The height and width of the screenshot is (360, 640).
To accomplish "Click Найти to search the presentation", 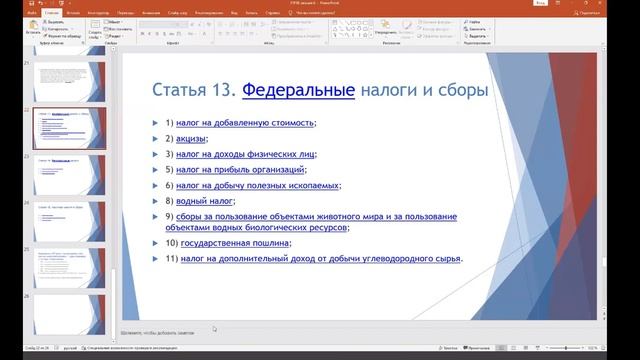I will [x=472, y=22].
